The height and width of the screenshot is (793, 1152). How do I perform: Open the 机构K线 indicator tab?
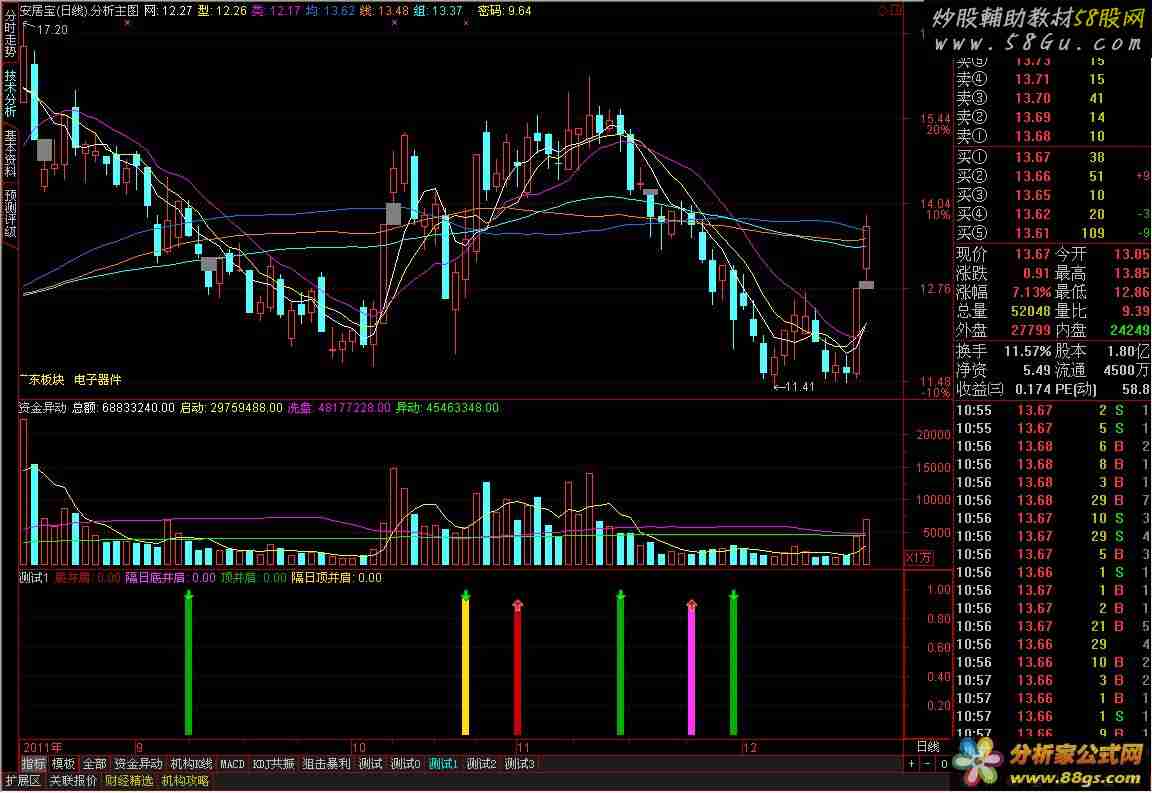(192, 764)
